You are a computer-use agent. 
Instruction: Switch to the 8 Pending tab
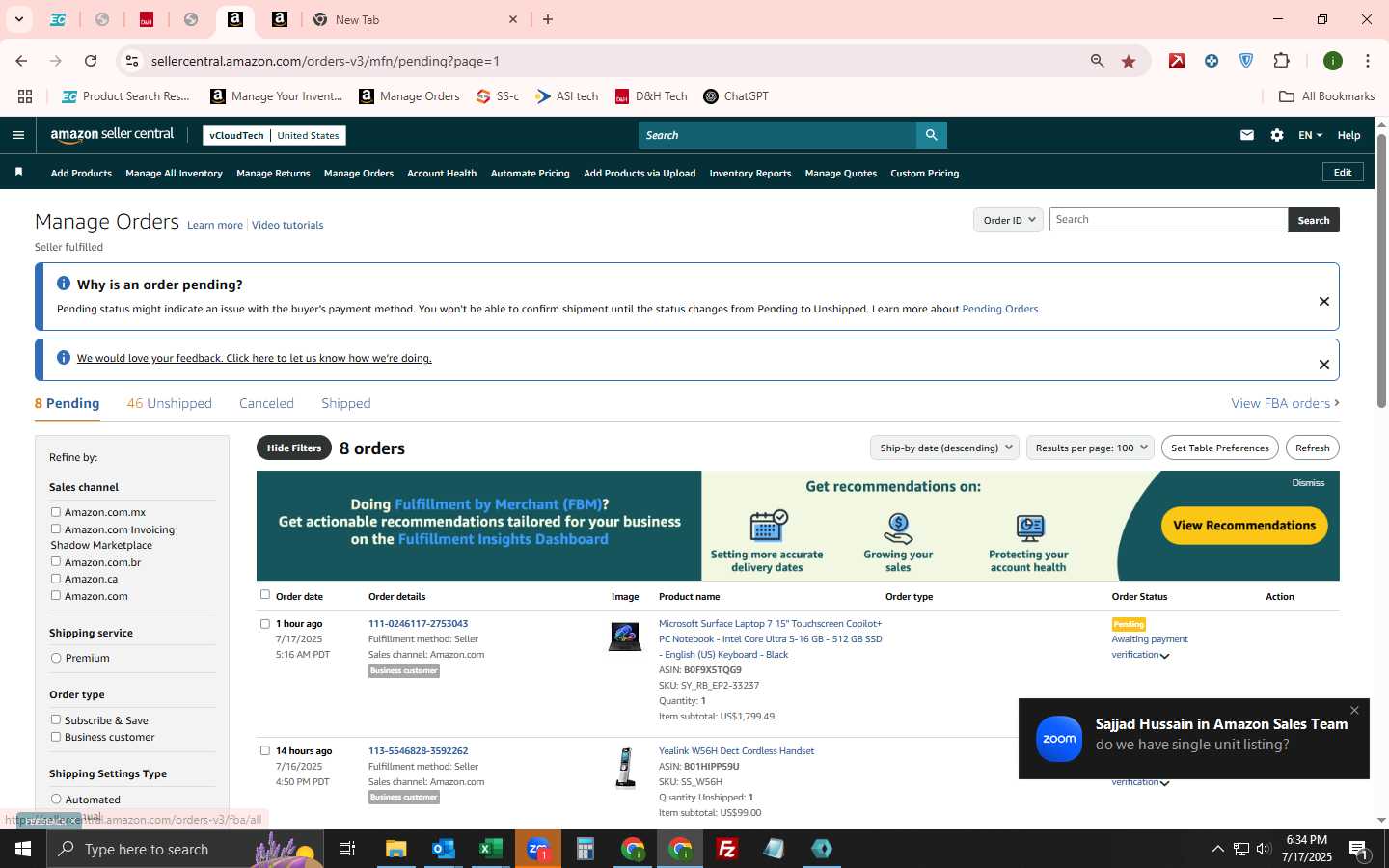coord(67,403)
